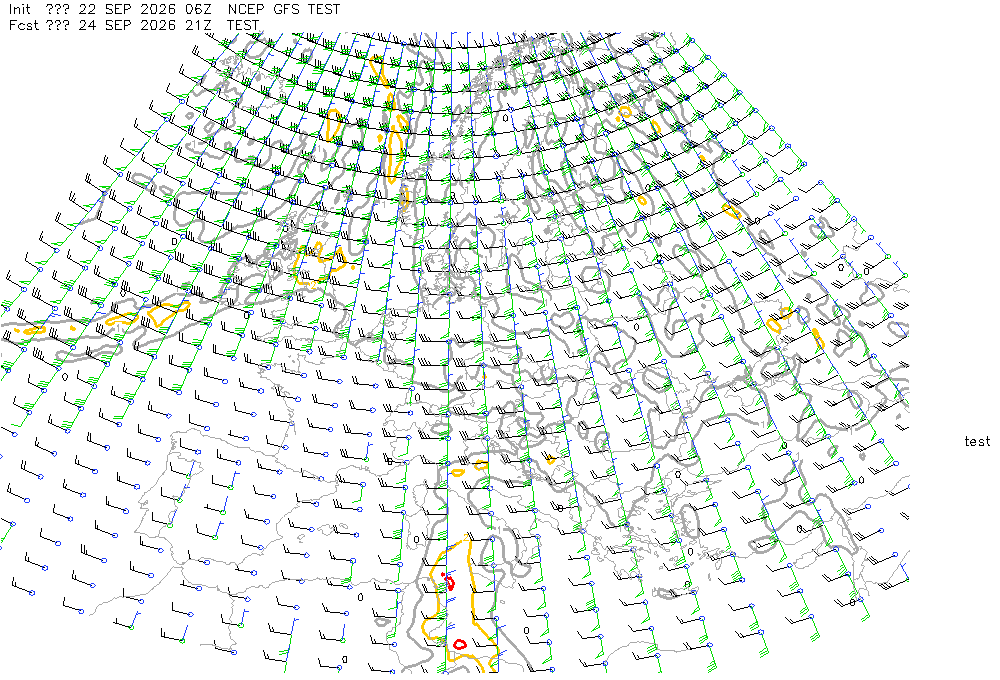Click the small orange contour north of Corsica
The height and width of the screenshot is (680, 1000).
[457, 473]
